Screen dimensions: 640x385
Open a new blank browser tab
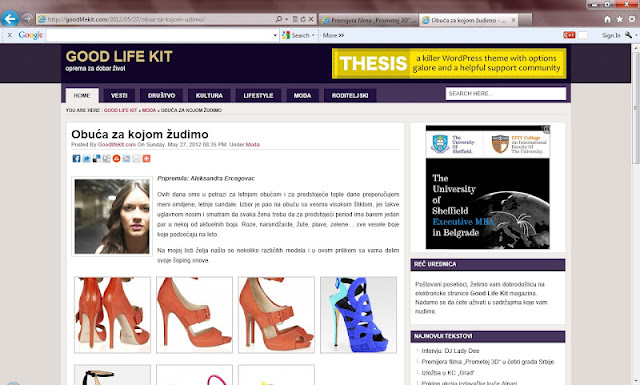click(525, 20)
